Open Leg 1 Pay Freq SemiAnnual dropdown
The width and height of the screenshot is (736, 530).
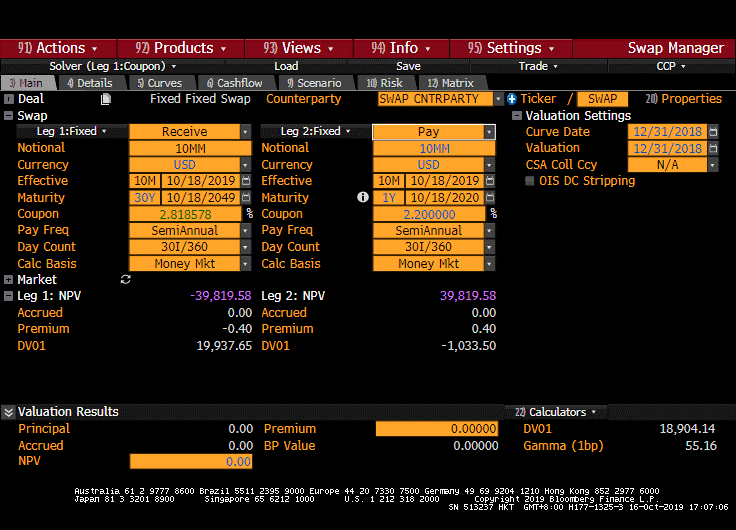(245, 230)
